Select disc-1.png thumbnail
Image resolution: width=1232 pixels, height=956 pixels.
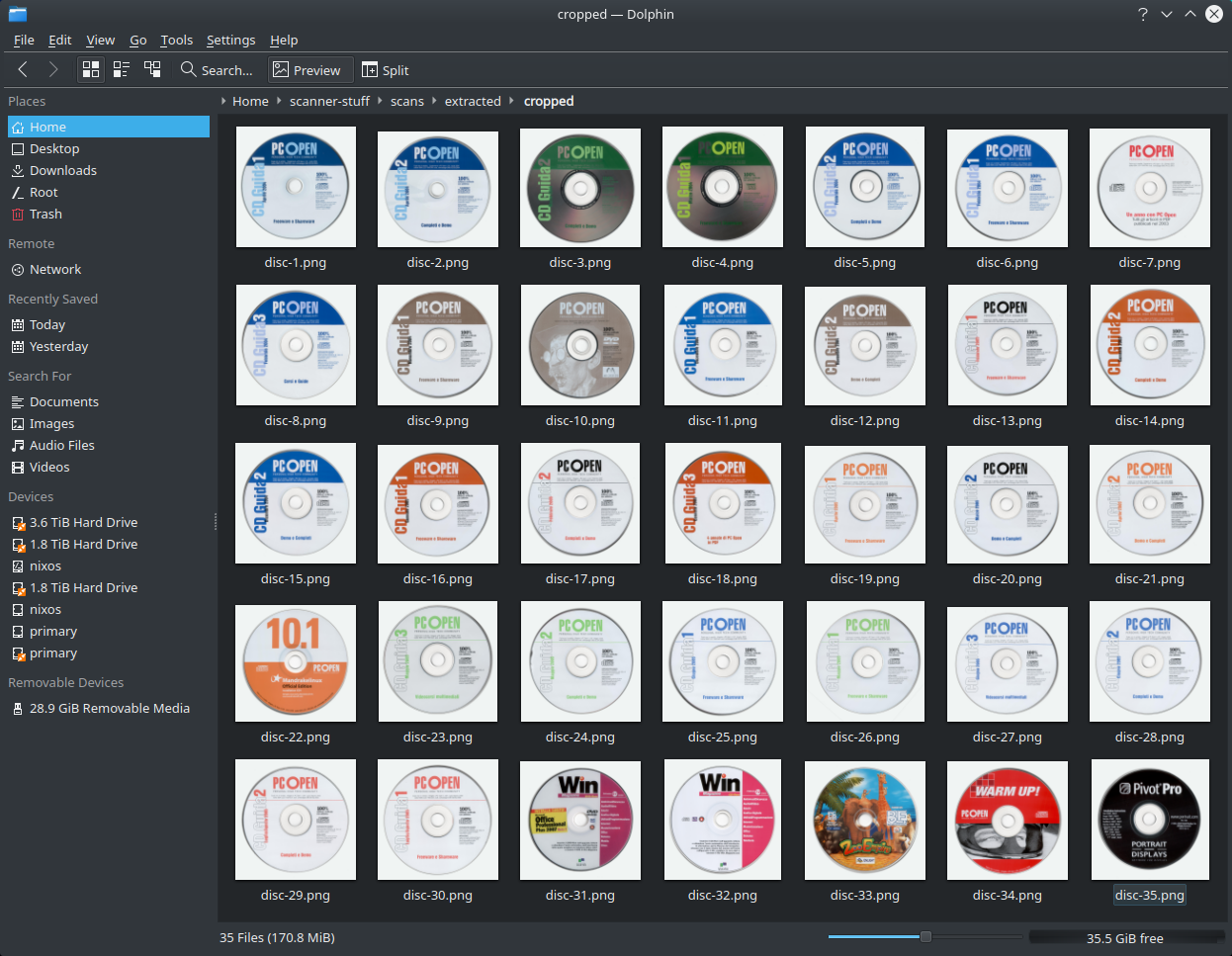point(296,187)
